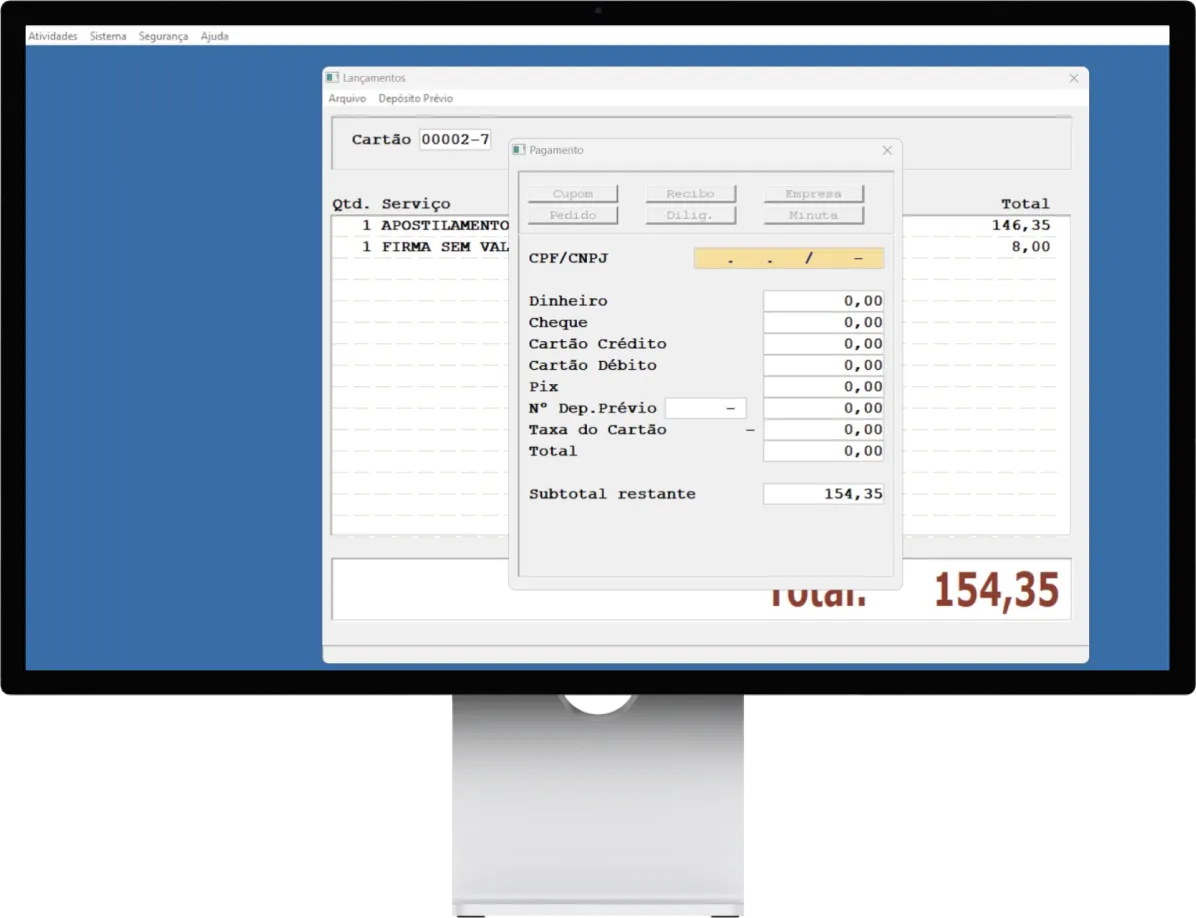Click the Cupom button
Viewport: 1196px width, 918px height.
tap(573, 194)
